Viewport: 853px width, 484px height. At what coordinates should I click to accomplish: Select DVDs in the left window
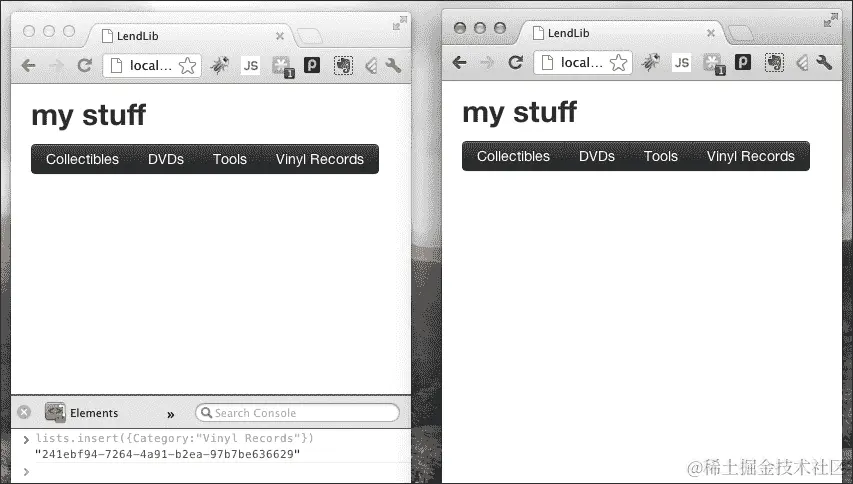point(166,159)
